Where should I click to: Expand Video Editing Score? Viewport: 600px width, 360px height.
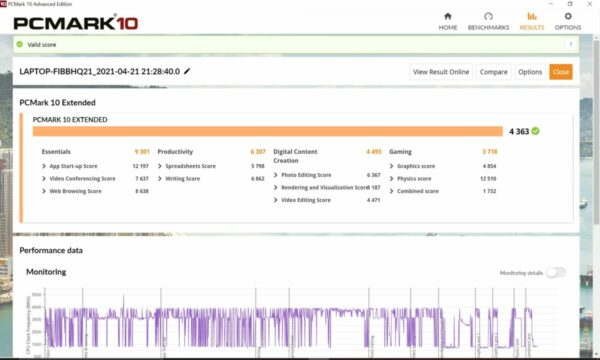276,200
